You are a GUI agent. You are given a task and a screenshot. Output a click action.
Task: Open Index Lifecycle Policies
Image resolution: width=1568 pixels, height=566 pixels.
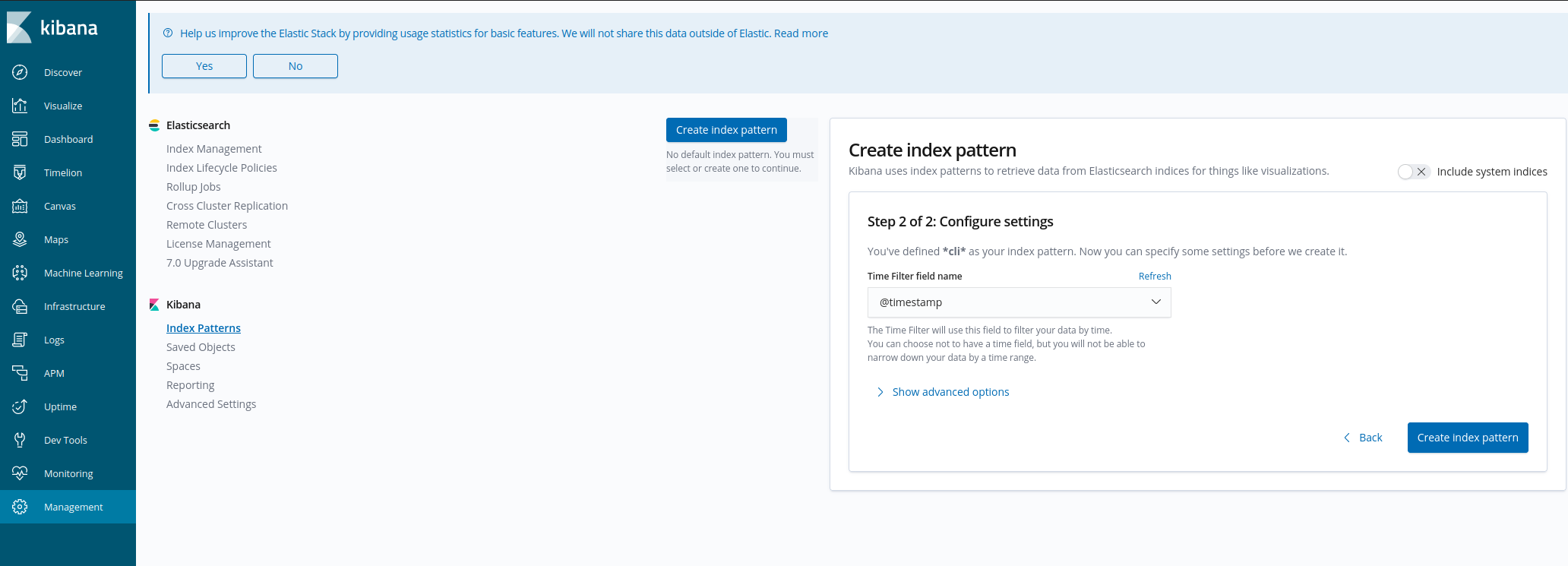[222, 168]
